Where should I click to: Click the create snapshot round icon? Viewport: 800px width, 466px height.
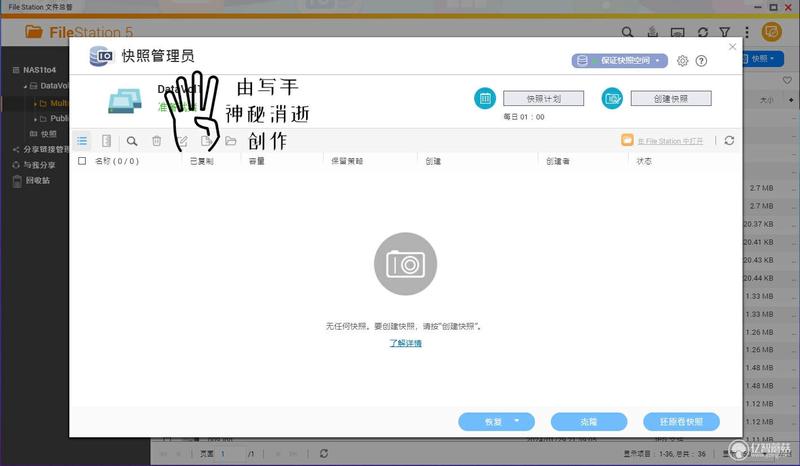[612, 99]
